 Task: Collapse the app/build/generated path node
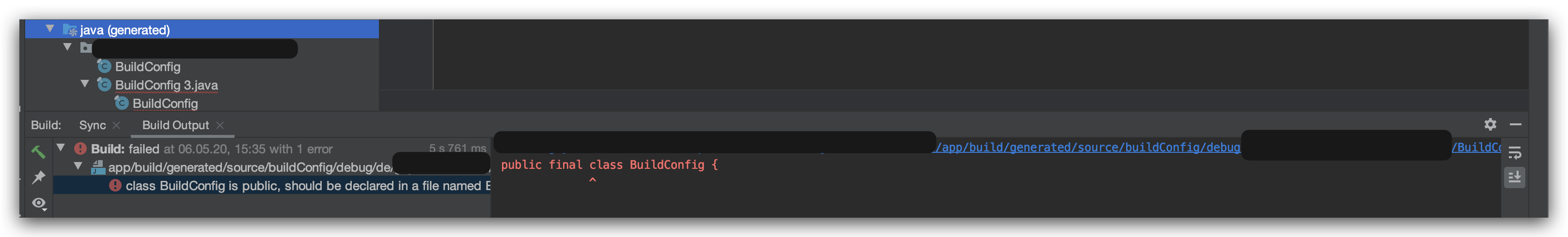coord(78,166)
